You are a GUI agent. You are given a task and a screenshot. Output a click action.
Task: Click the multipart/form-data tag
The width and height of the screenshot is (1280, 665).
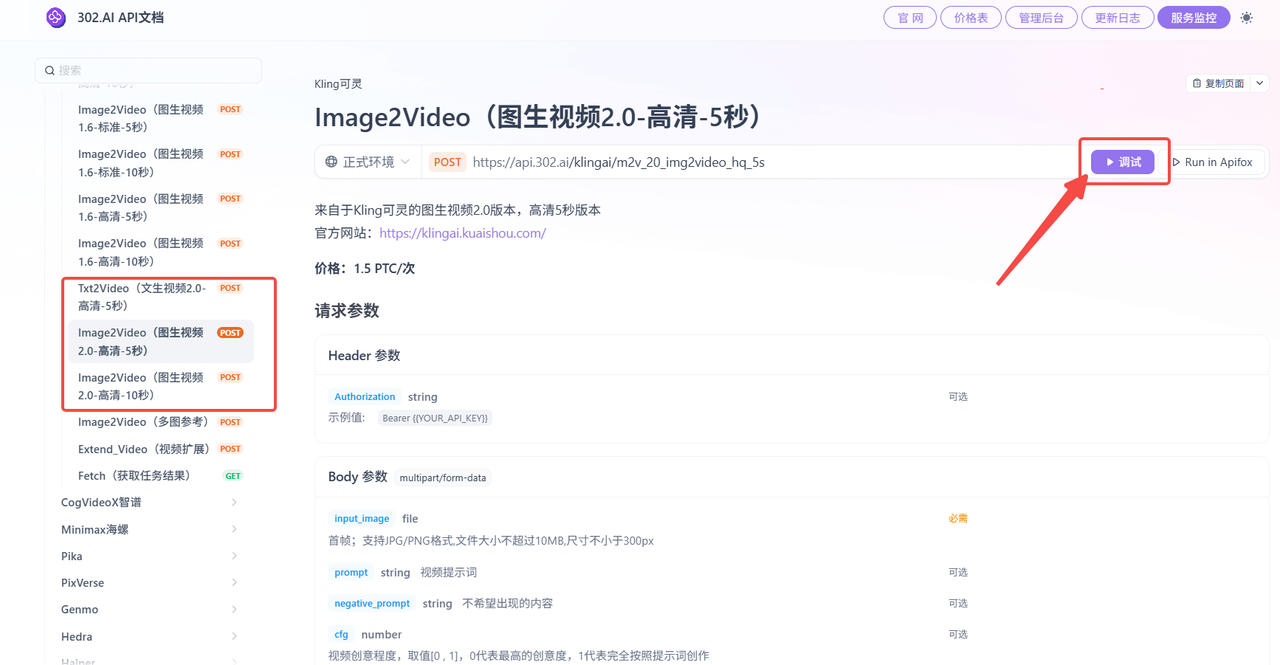(x=443, y=478)
